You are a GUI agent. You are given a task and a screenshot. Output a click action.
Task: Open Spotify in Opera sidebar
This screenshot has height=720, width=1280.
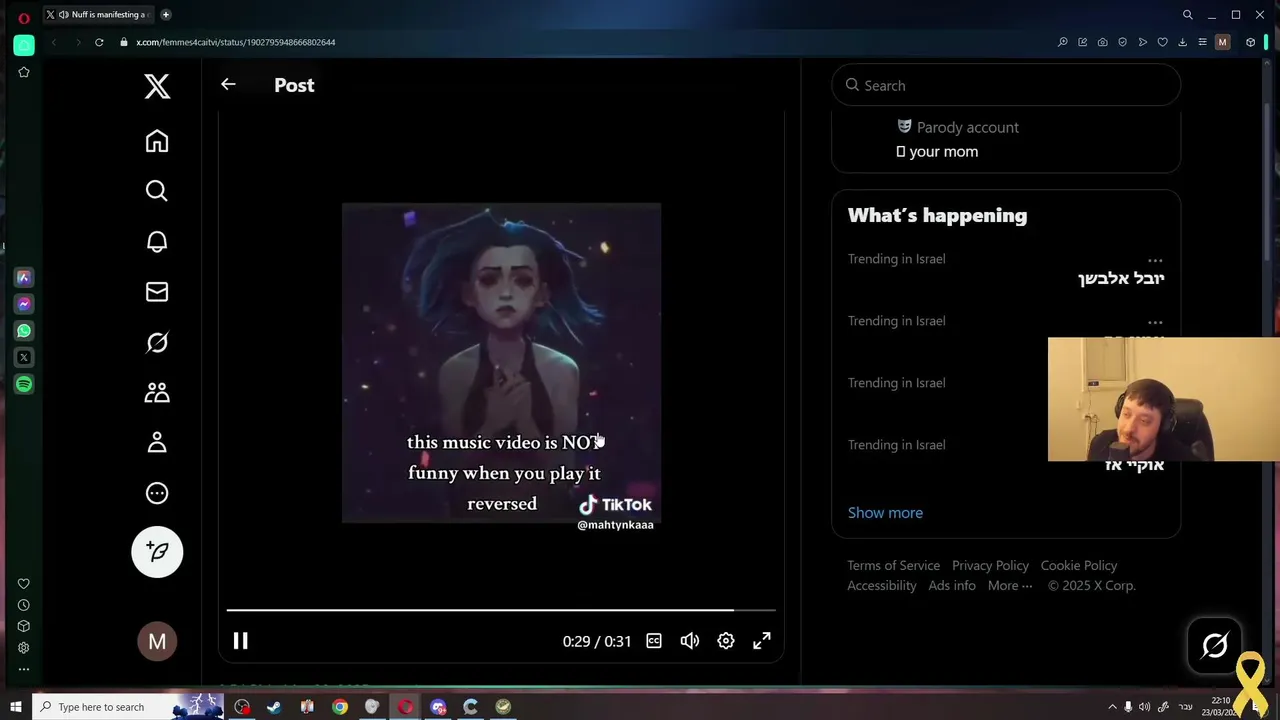[x=24, y=384]
